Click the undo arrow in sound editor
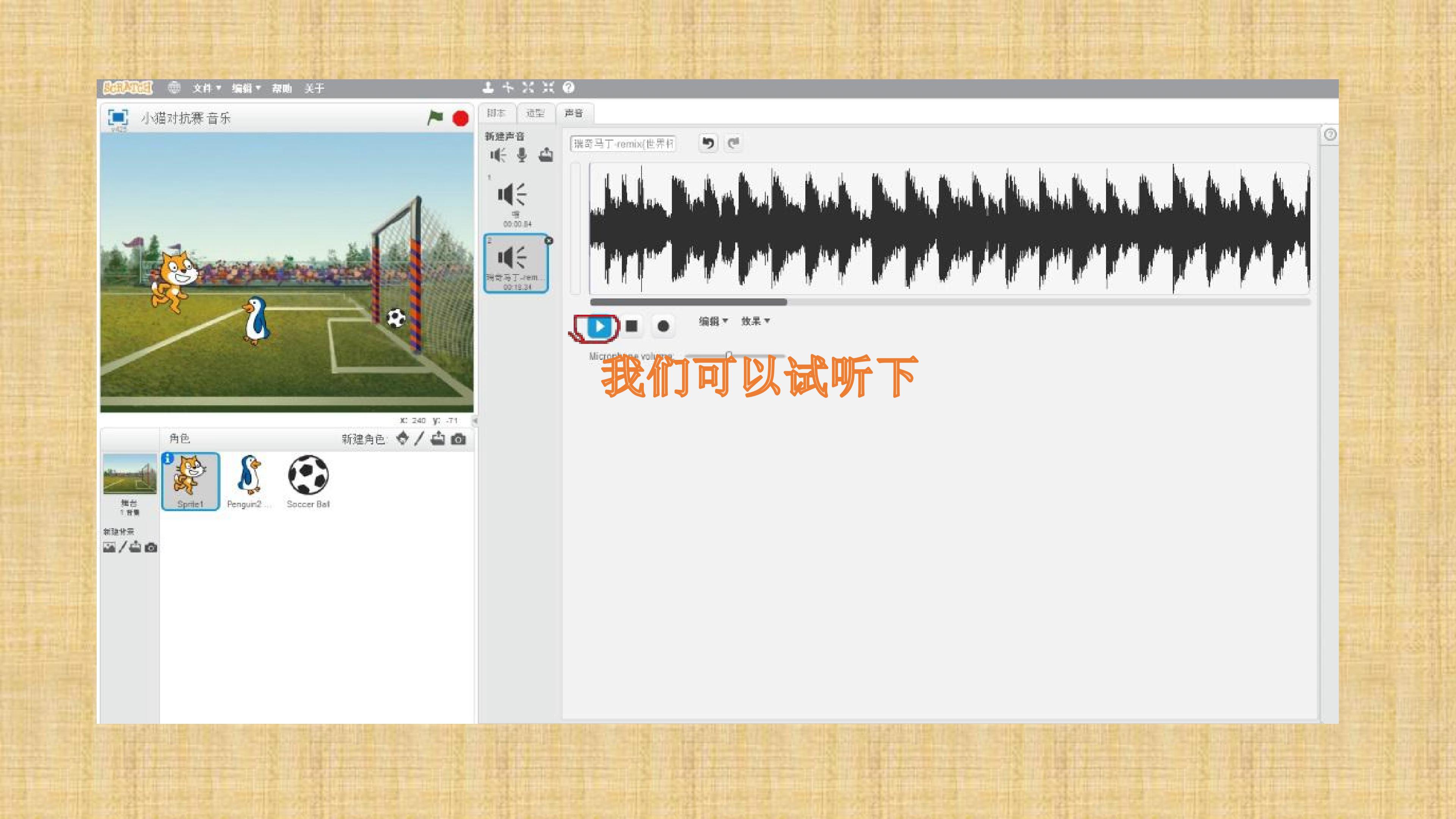 point(708,143)
